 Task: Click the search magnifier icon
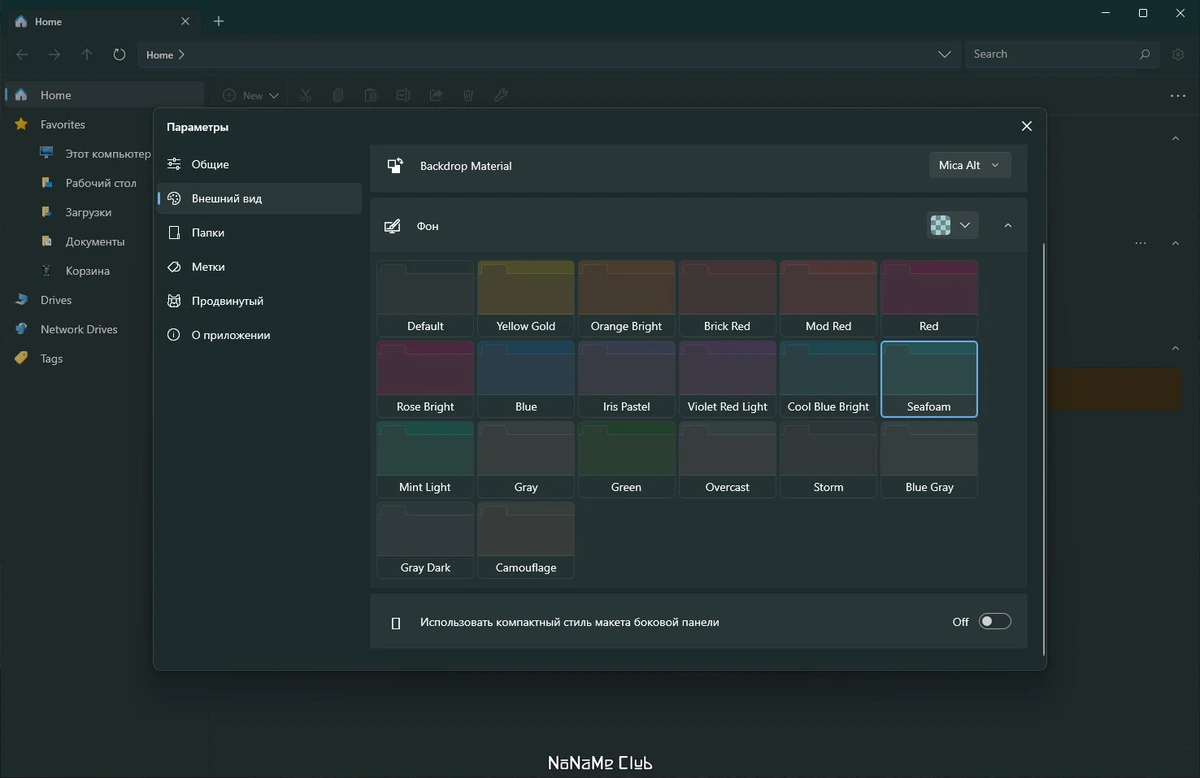pos(1145,54)
